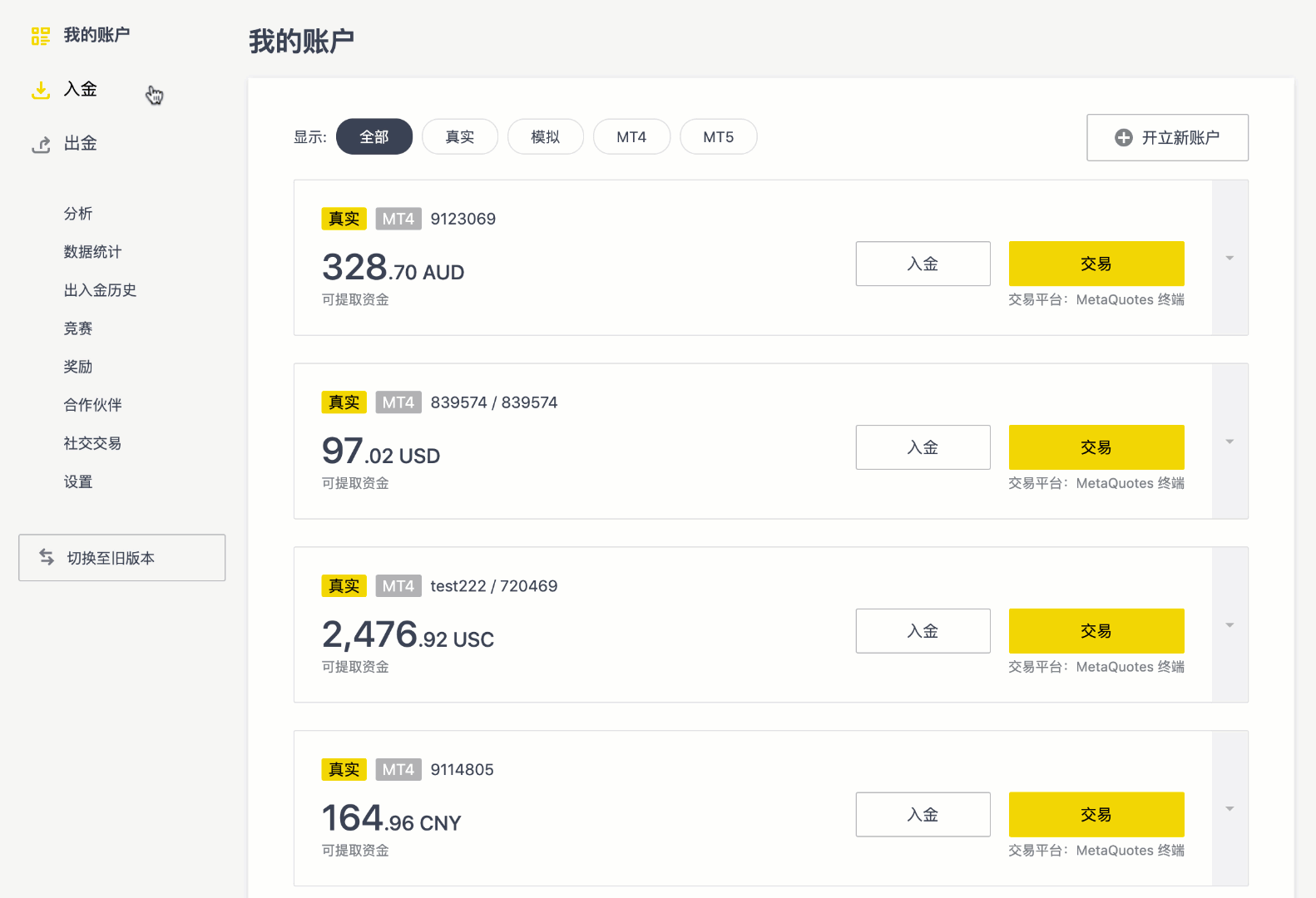
Task: Click 入金 button for the 2,476.92 USC account
Action: tap(923, 631)
